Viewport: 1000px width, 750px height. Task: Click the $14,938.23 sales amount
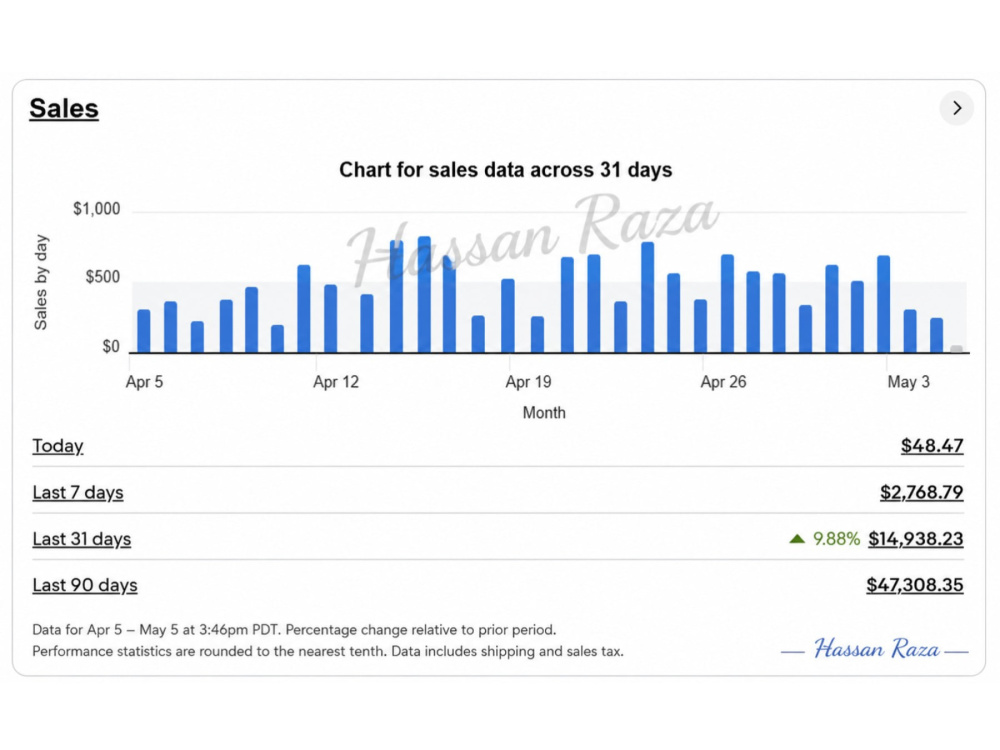pyautogui.click(x=916, y=538)
